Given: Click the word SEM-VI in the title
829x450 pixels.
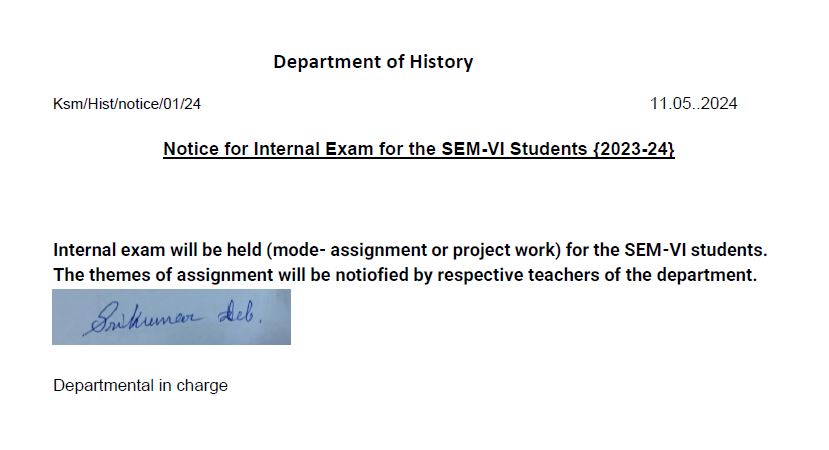Looking at the screenshot, I should tap(473, 149).
